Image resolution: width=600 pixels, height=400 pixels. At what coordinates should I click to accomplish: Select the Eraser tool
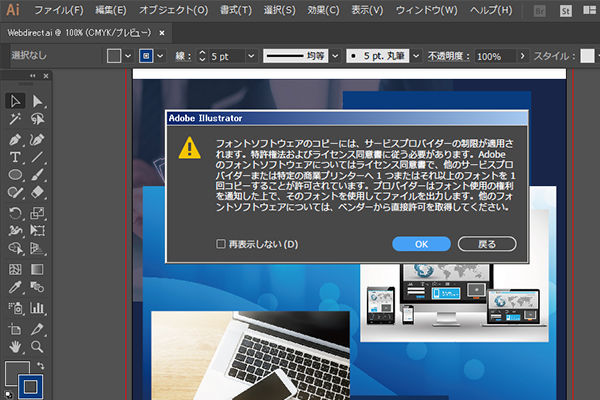(x=37, y=192)
